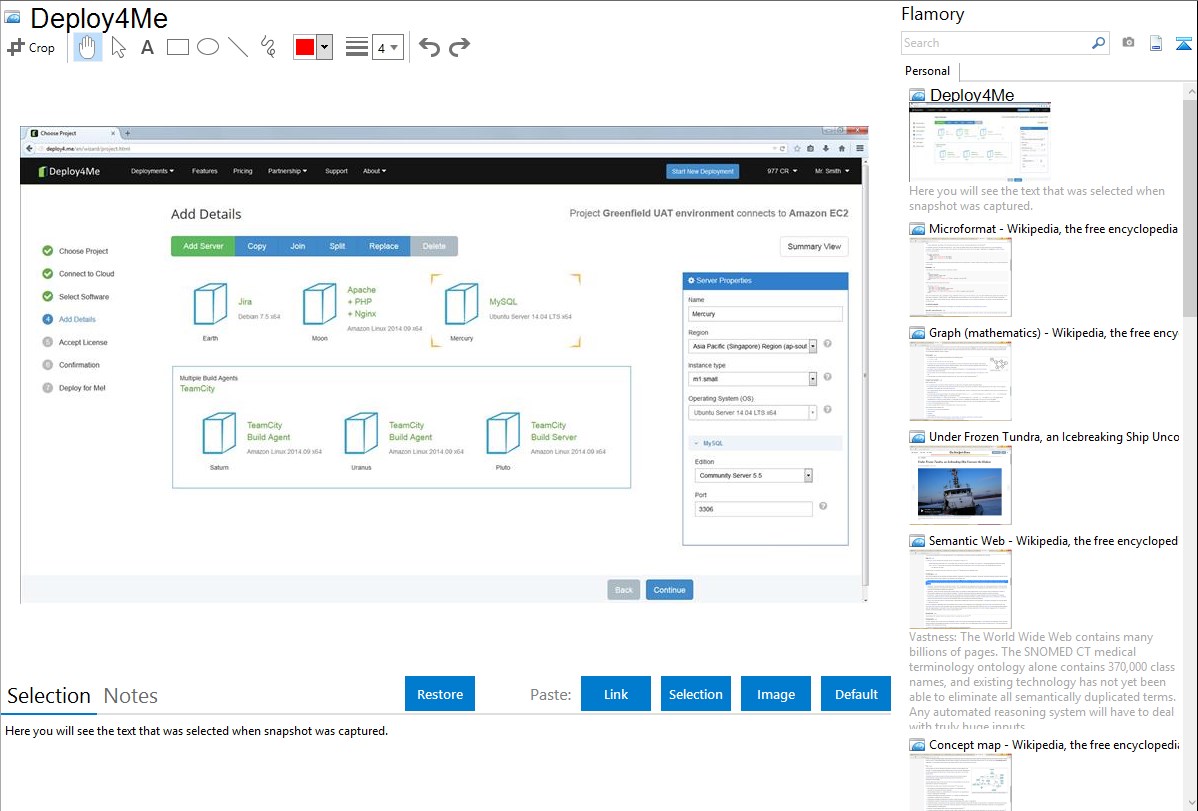Click the Paste Default button
This screenshot has width=1198, height=811.
coord(856,694)
